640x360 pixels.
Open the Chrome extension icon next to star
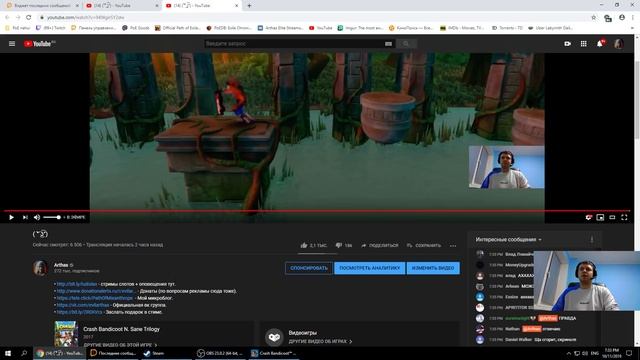pyautogui.click(x=608, y=18)
